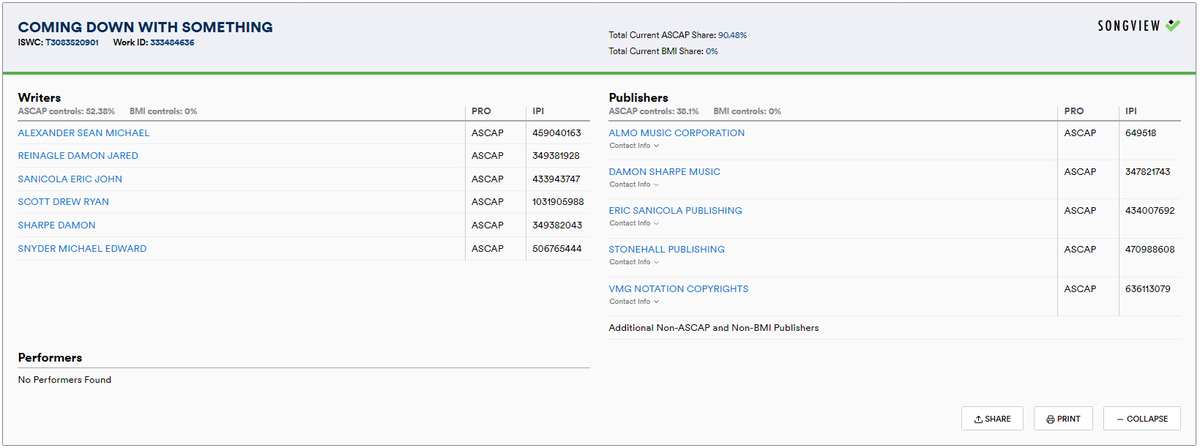Image resolution: width=1200 pixels, height=448 pixels.
Task: Select IPI 349382043 for Sharpe
Action: coord(557,225)
